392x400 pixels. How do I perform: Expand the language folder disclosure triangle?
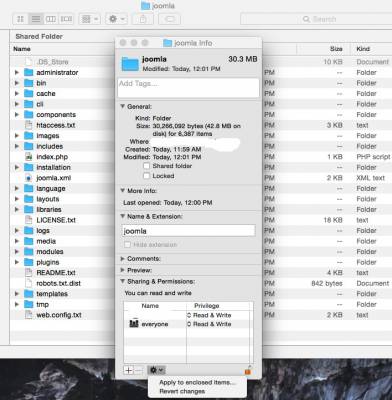pos(17,188)
